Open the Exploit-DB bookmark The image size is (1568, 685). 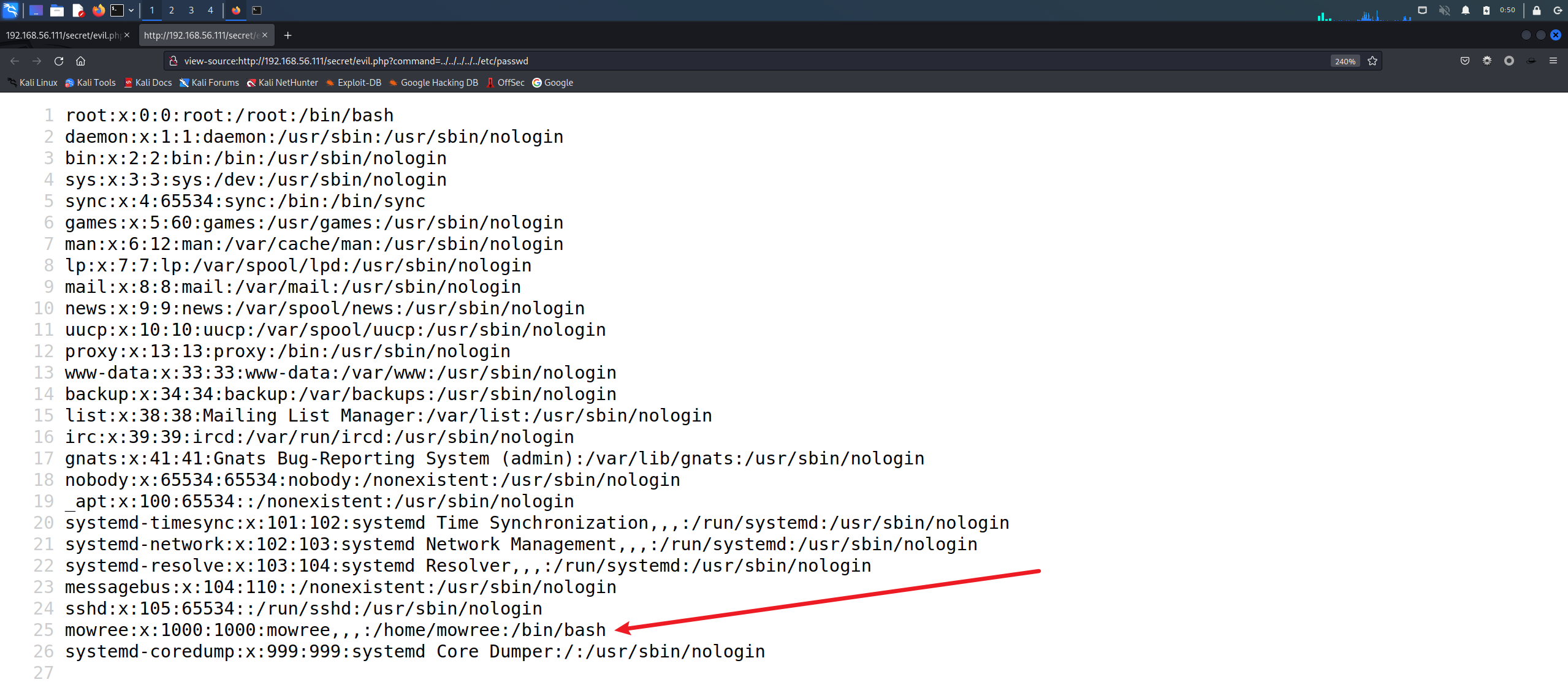click(353, 82)
